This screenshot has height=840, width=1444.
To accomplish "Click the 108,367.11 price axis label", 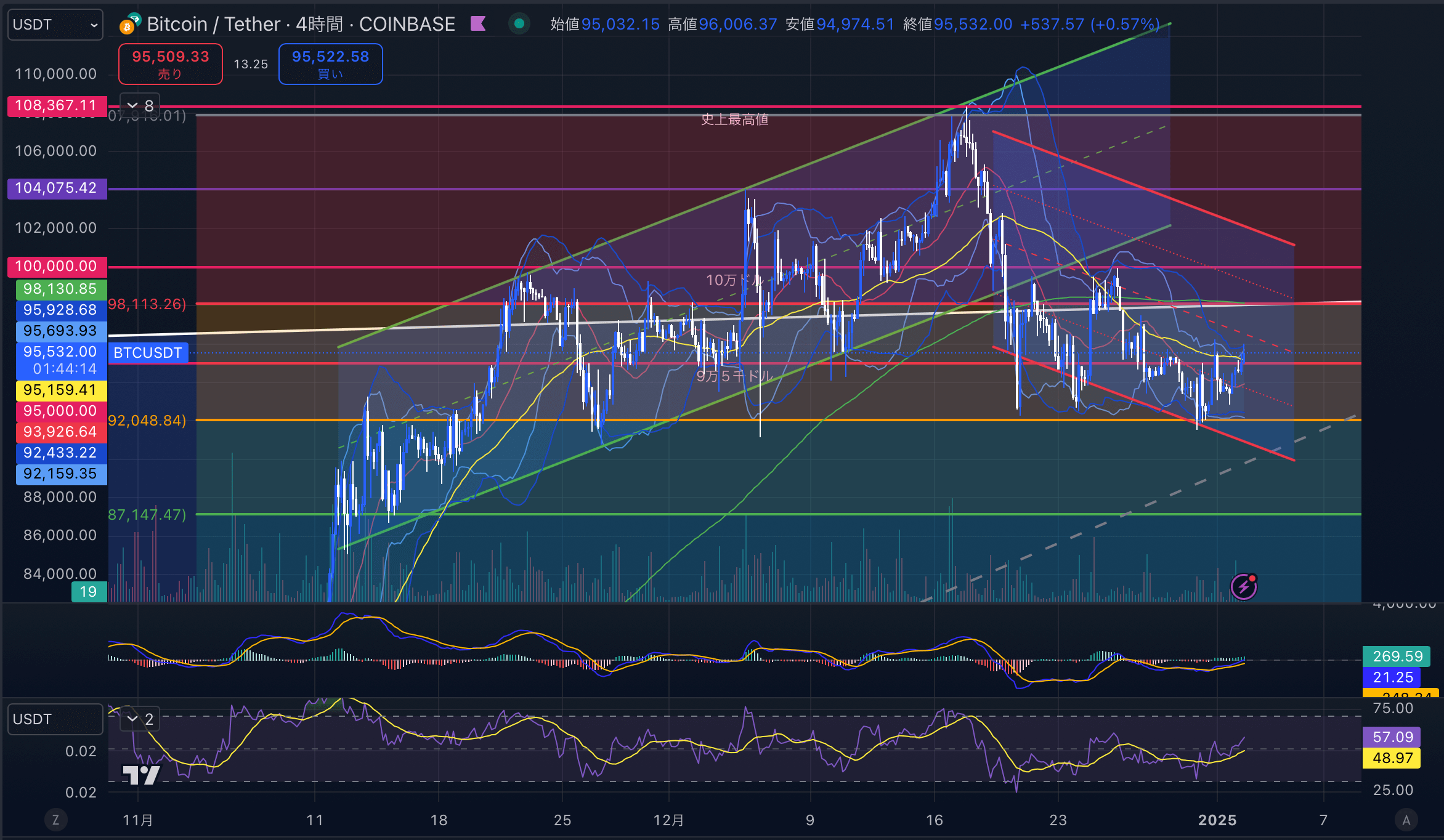I will point(57,106).
